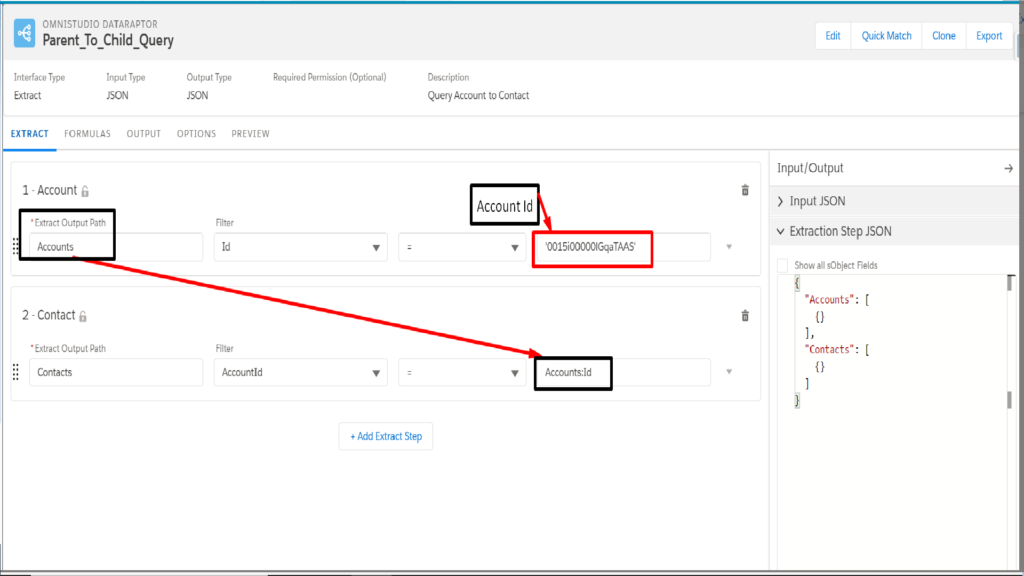
Task: Open the operator dropdown in Contact step
Action: (x=462, y=372)
